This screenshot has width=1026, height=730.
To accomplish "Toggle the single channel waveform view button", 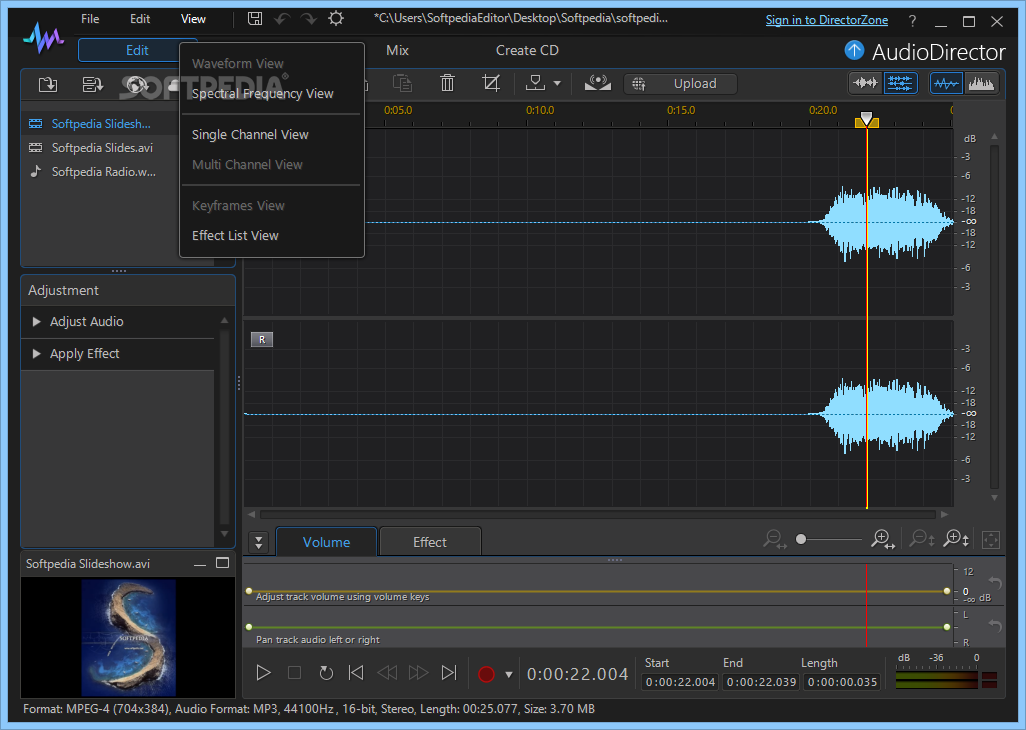I will (865, 83).
